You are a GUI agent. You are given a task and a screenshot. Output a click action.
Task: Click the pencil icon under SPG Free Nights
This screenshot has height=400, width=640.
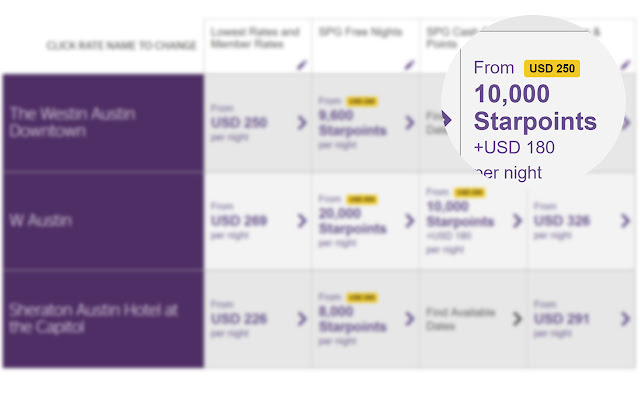point(409,64)
